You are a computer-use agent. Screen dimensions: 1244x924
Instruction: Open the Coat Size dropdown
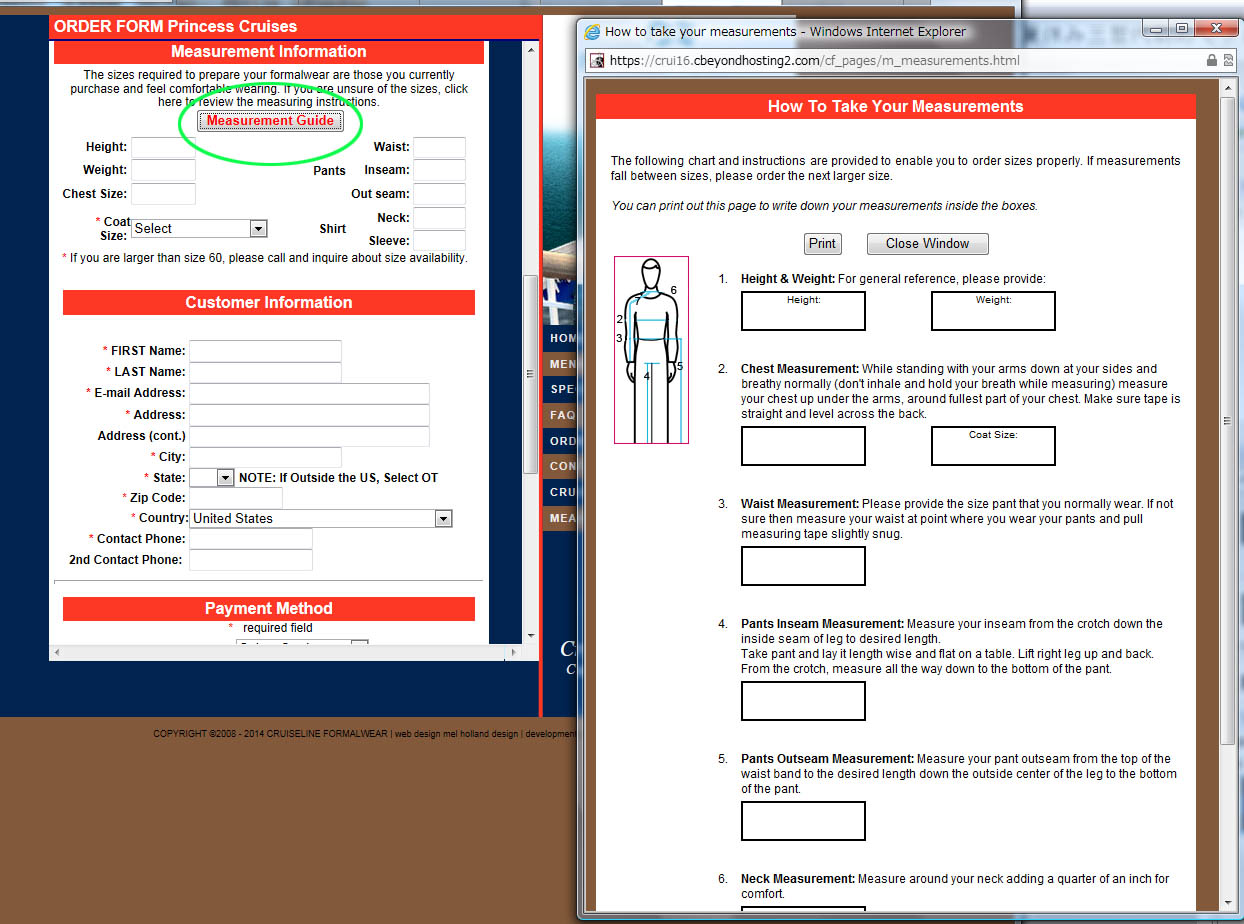[199, 228]
